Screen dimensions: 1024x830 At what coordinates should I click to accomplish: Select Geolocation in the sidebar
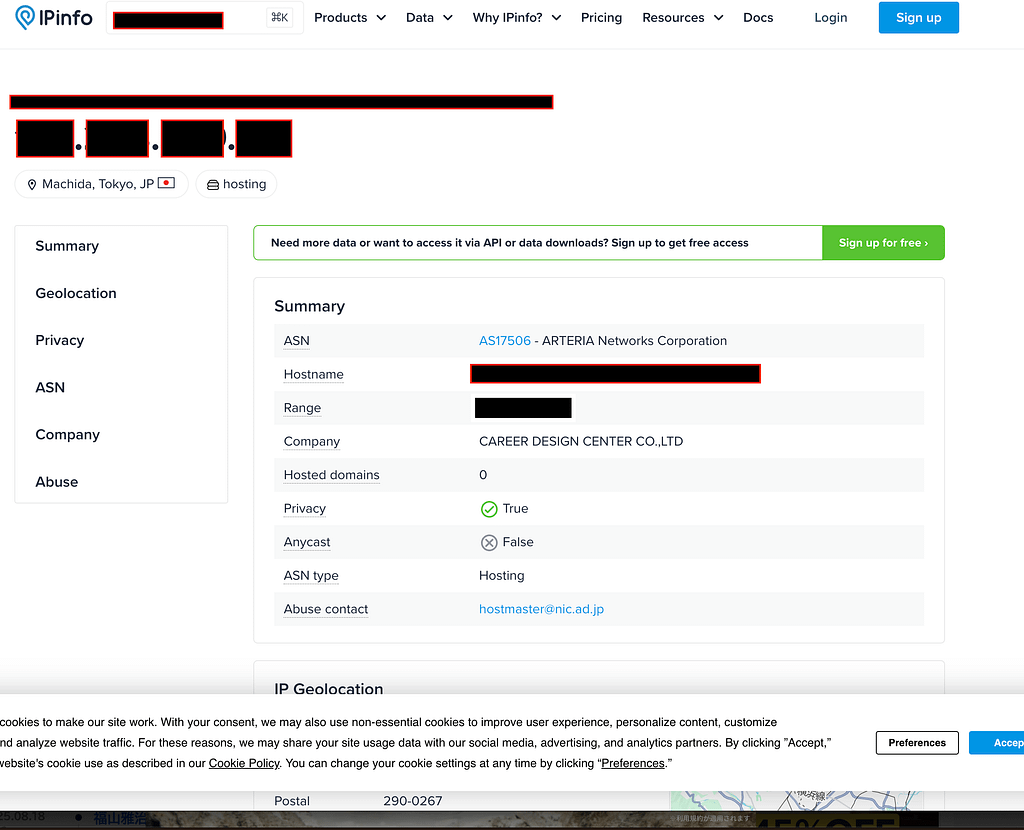click(76, 293)
